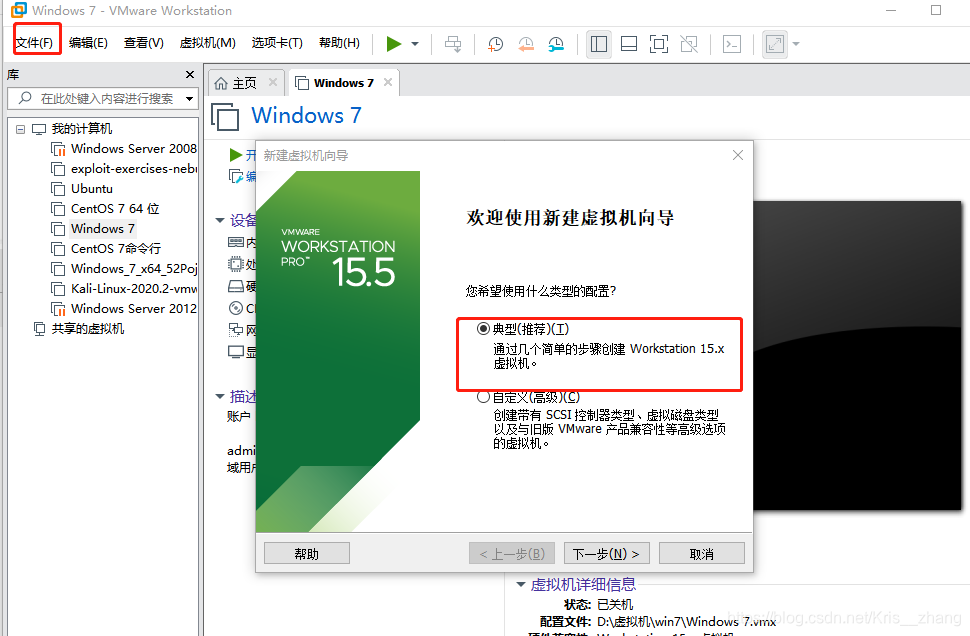Select CentOS 7 64 位 in library
The width and height of the screenshot is (970, 636).
pos(105,208)
